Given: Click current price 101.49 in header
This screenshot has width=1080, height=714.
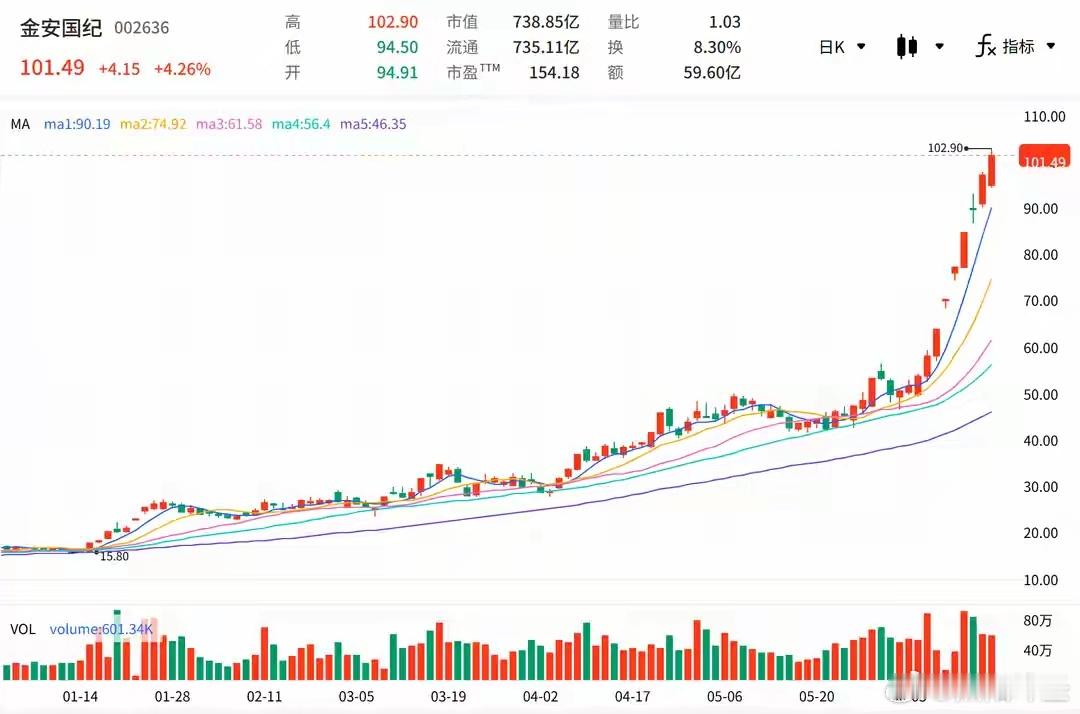Looking at the screenshot, I should [x=52, y=67].
